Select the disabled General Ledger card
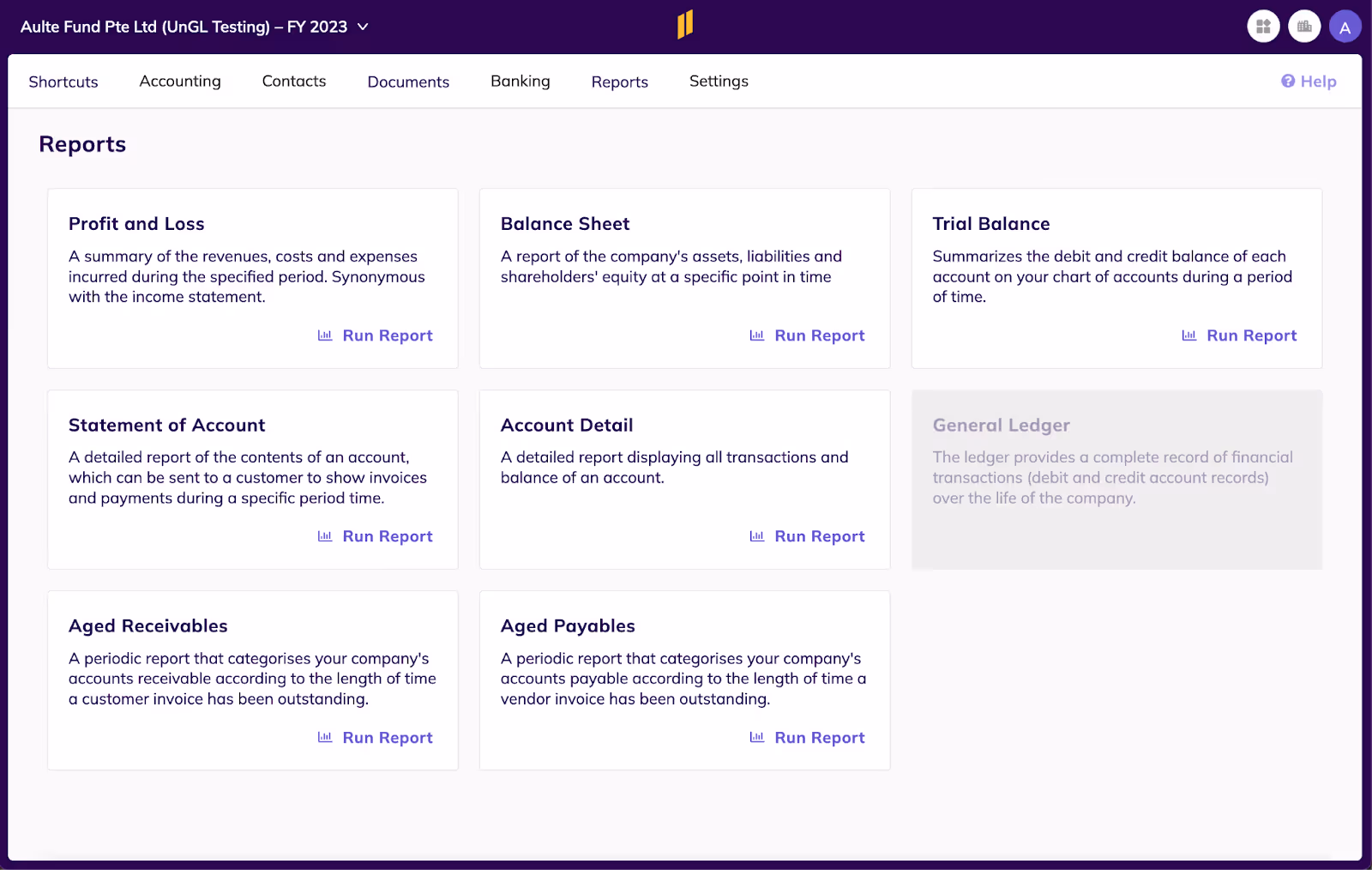Screen dimensions: 1372x870 [1116, 480]
